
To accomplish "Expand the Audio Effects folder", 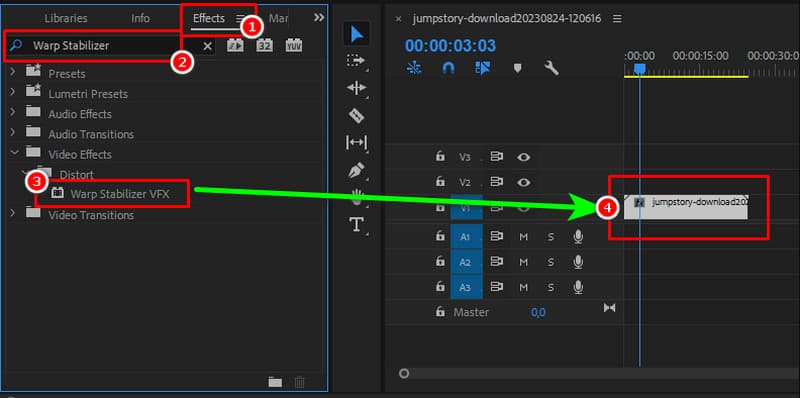I will click(14, 112).
